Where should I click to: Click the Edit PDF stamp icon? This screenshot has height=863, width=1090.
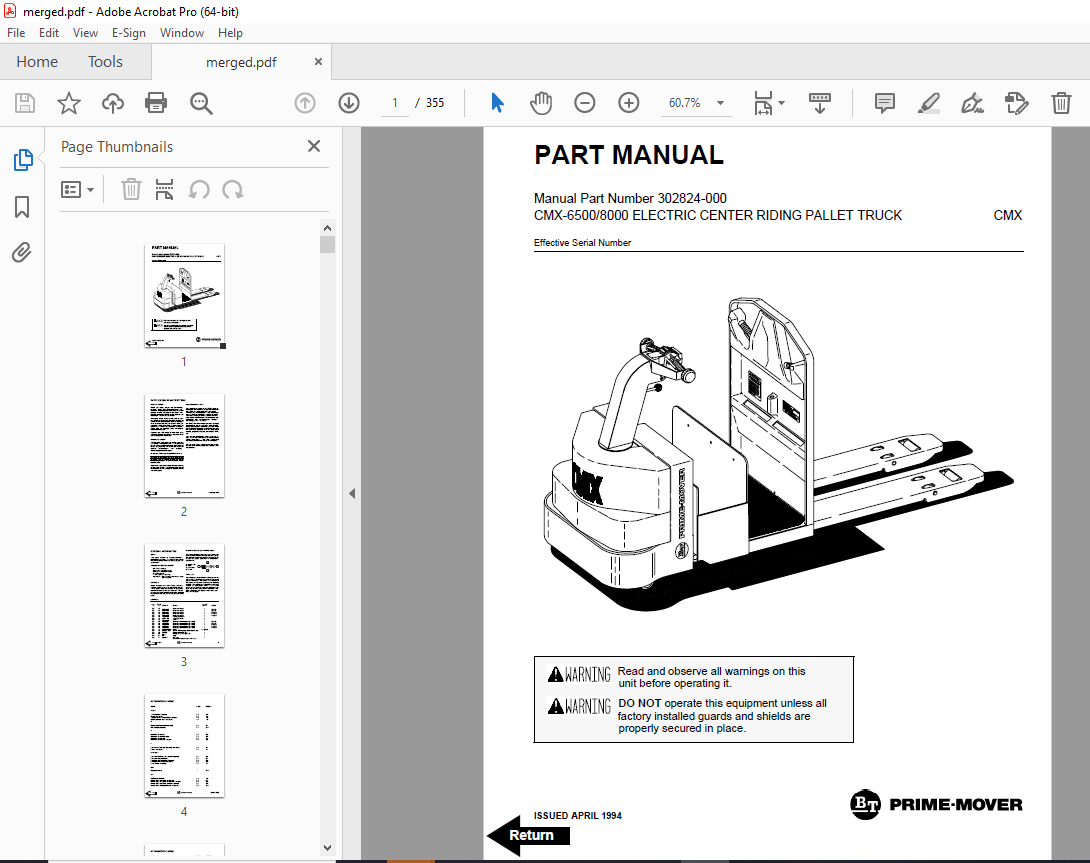(1016, 103)
